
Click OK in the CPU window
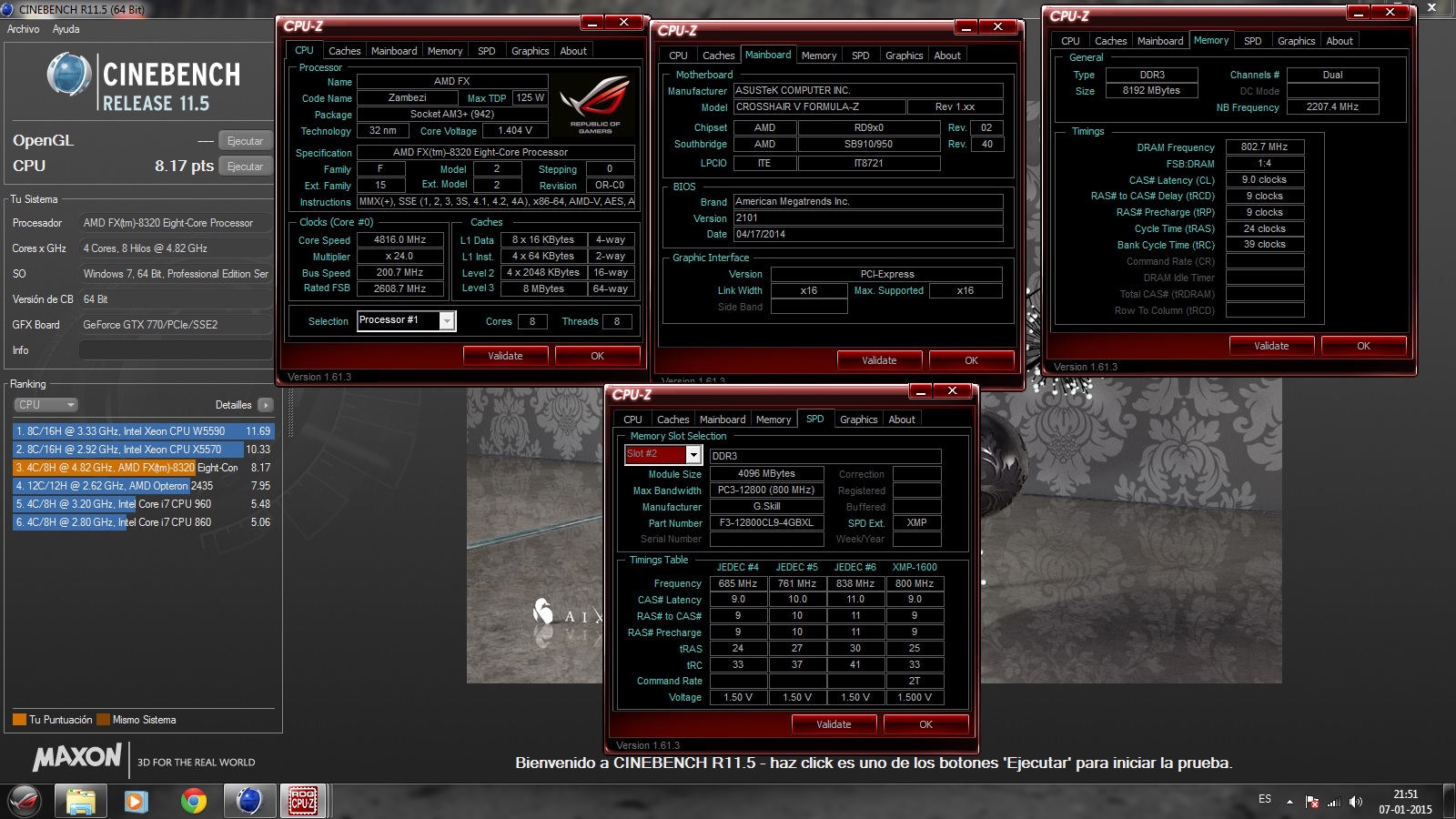point(597,356)
